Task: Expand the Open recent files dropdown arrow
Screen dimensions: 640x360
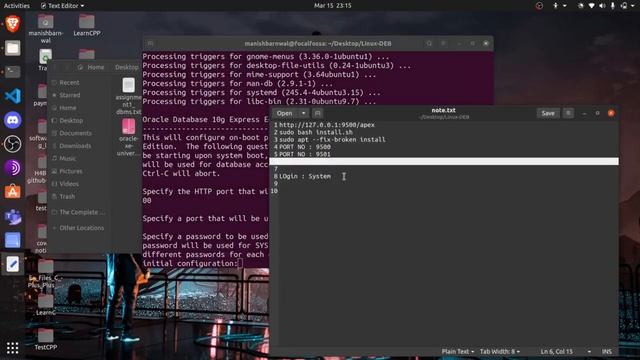Action: pos(304,113)
